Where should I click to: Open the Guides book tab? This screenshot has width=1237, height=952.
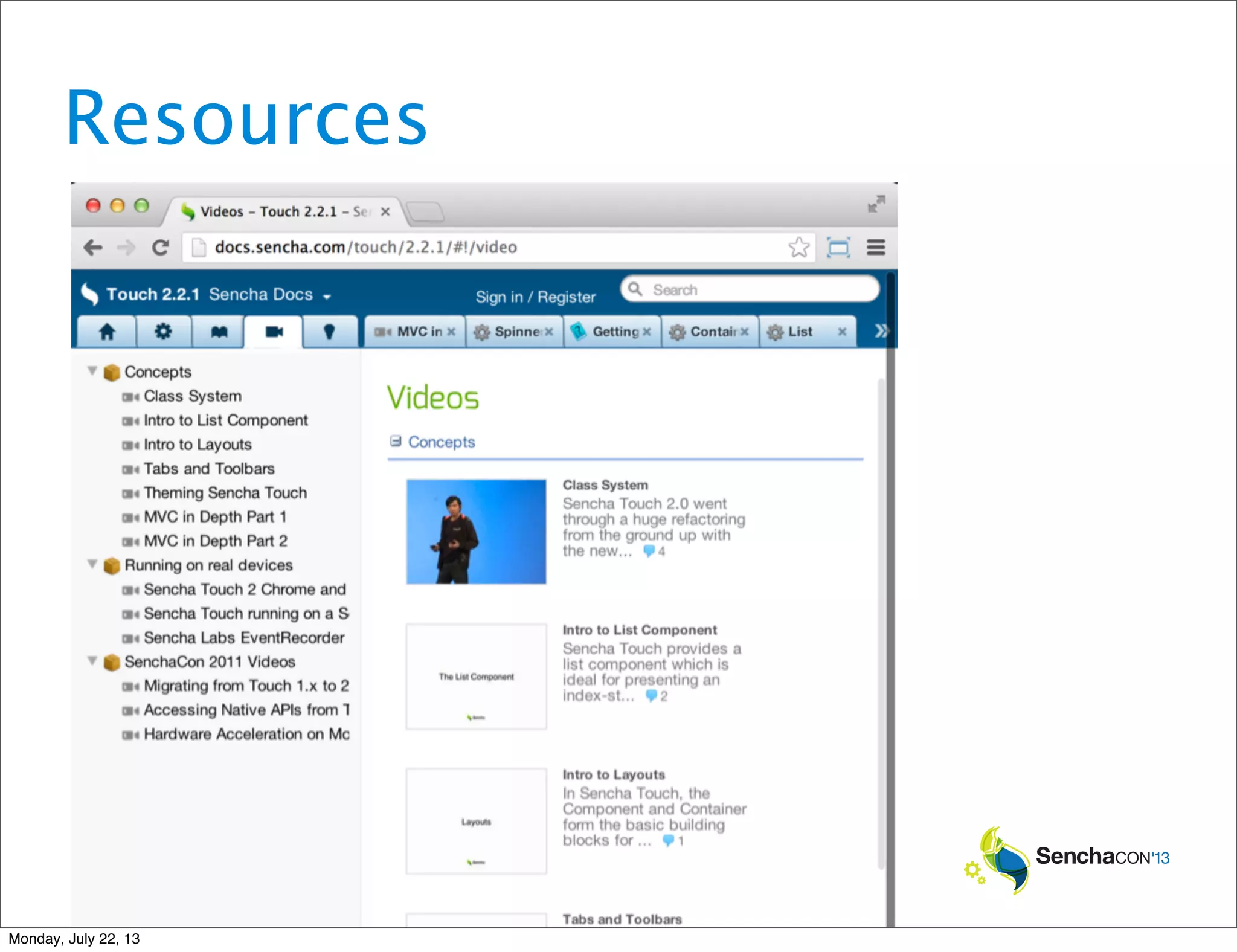tap(219, 332)
